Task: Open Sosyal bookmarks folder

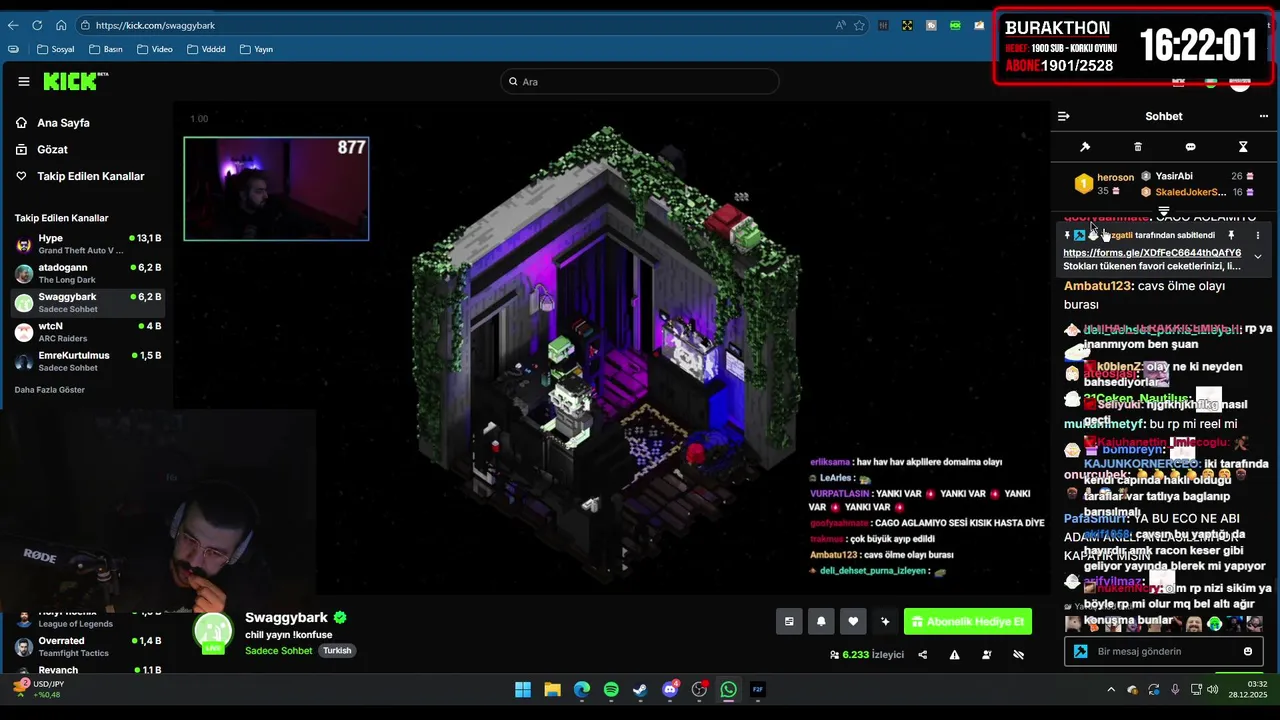Action: pos(55,49)
